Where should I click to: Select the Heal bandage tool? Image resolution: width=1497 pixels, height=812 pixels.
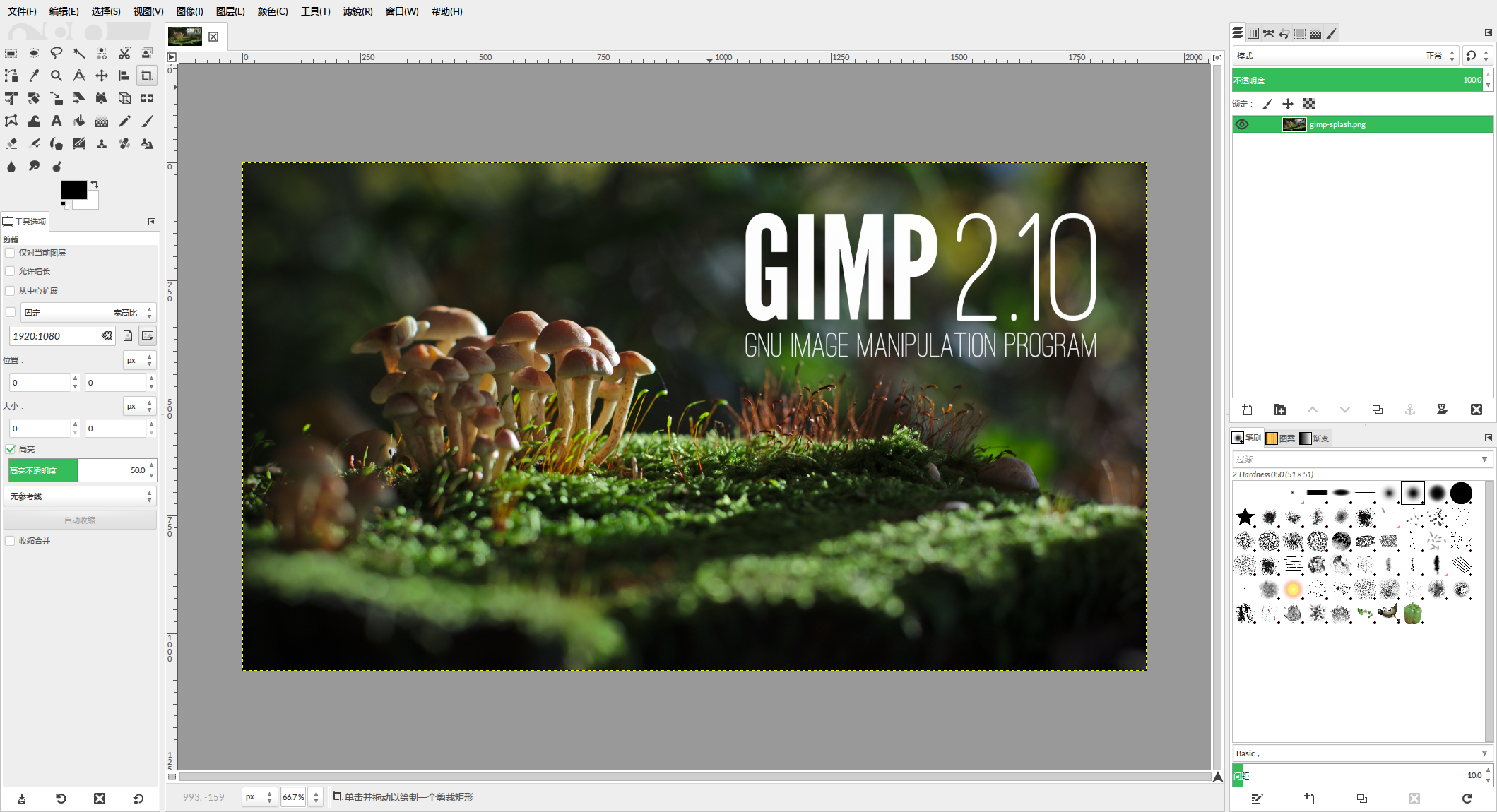pos(124,144)
